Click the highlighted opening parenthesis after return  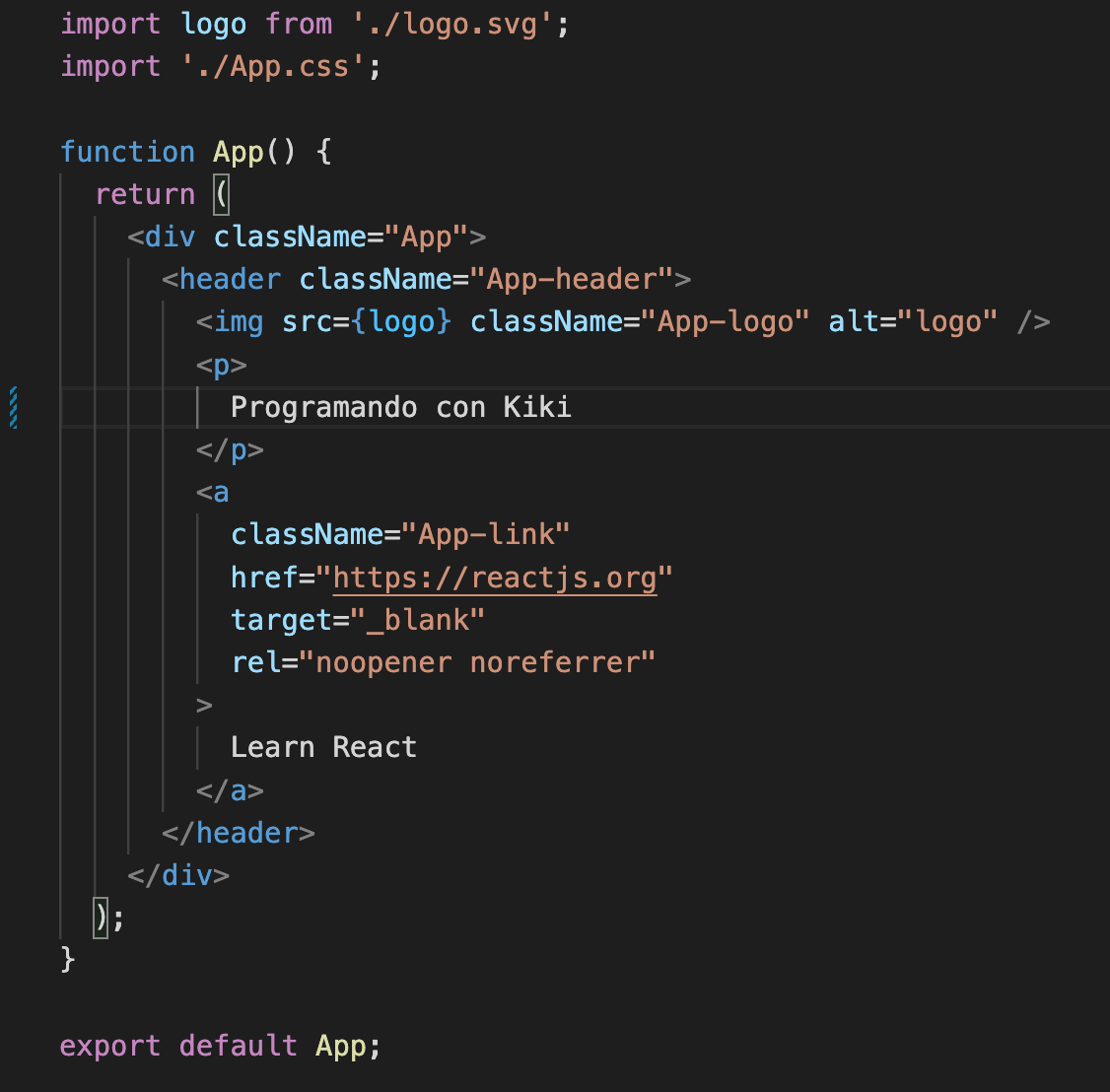tap(222, 194)
